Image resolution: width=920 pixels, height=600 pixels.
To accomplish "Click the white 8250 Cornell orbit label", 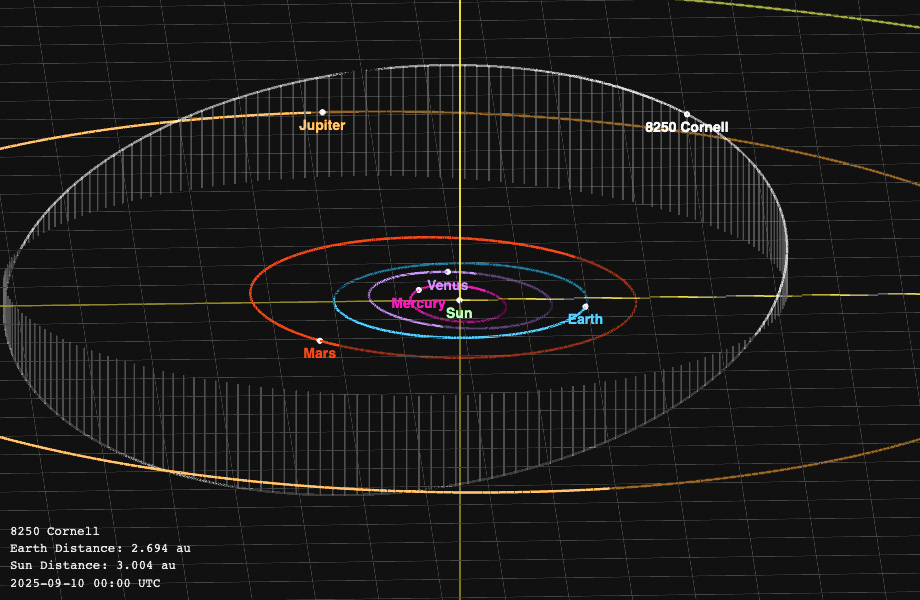I will pyautogui.click(x=686, y=128).
